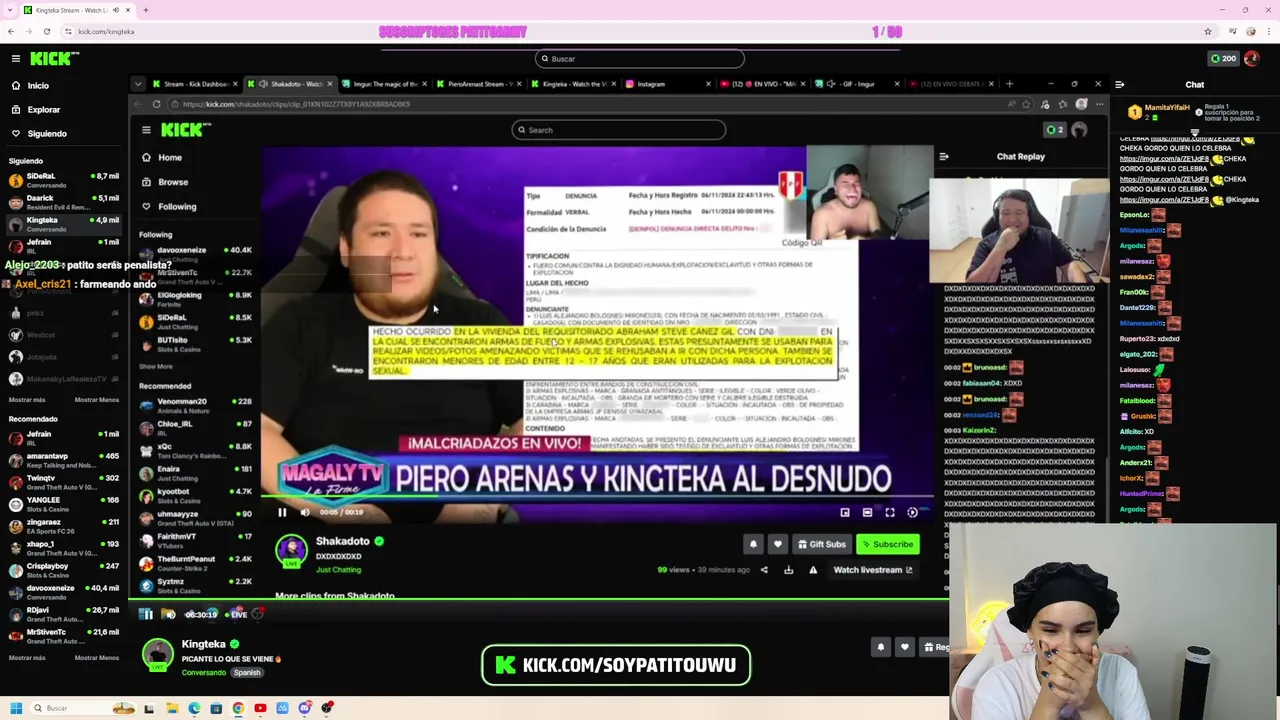This screenshot has height=720, width=1280.
Task: Share the clip
Action: [x=764, y=571]
